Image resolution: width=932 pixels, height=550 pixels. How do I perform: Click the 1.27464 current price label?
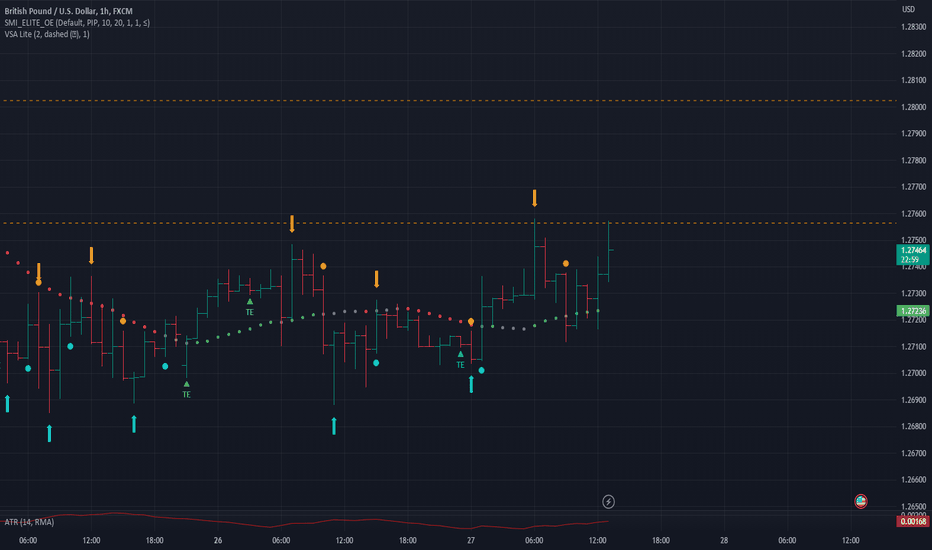[x=912, y=254]
